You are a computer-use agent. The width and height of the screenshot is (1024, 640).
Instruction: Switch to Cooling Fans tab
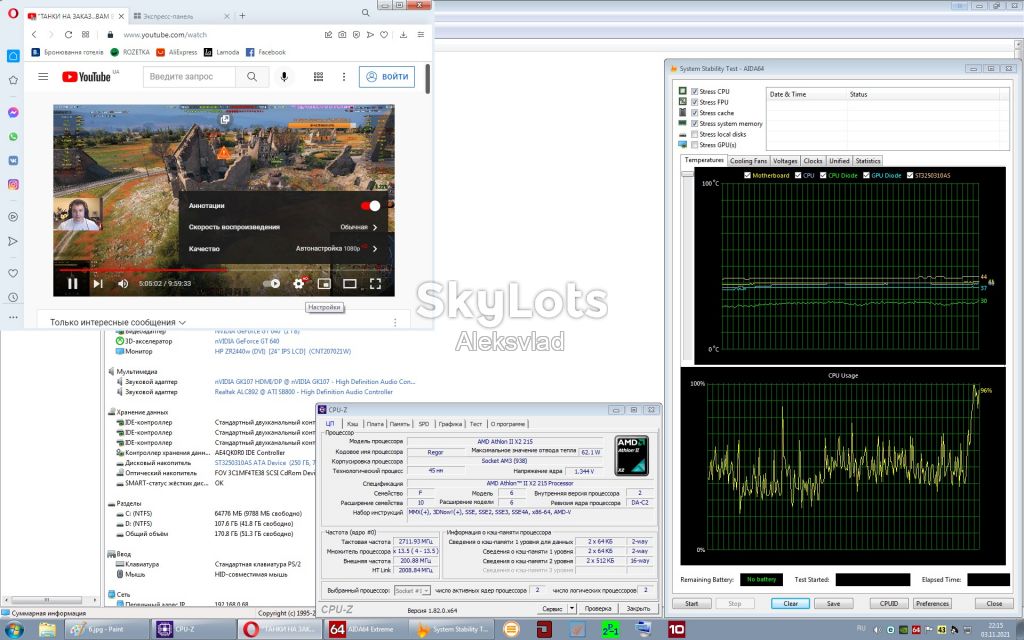[x=748, y=161]
